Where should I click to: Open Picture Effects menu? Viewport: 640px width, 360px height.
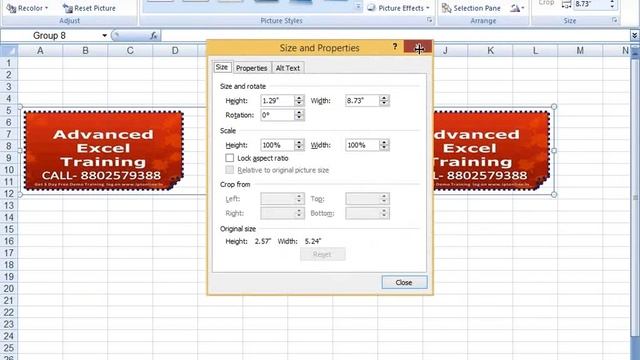(399, 8)
